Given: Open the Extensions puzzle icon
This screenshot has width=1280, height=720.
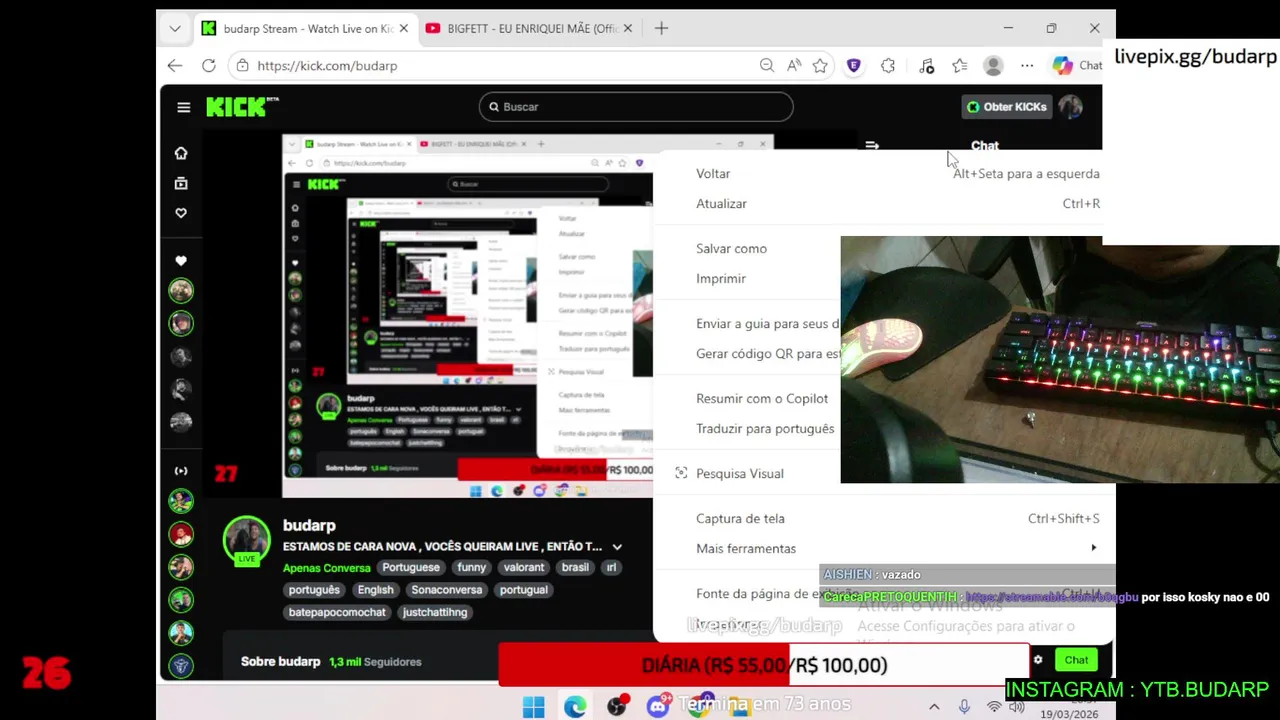Looking at the screenshot, I should pos(888,66).
